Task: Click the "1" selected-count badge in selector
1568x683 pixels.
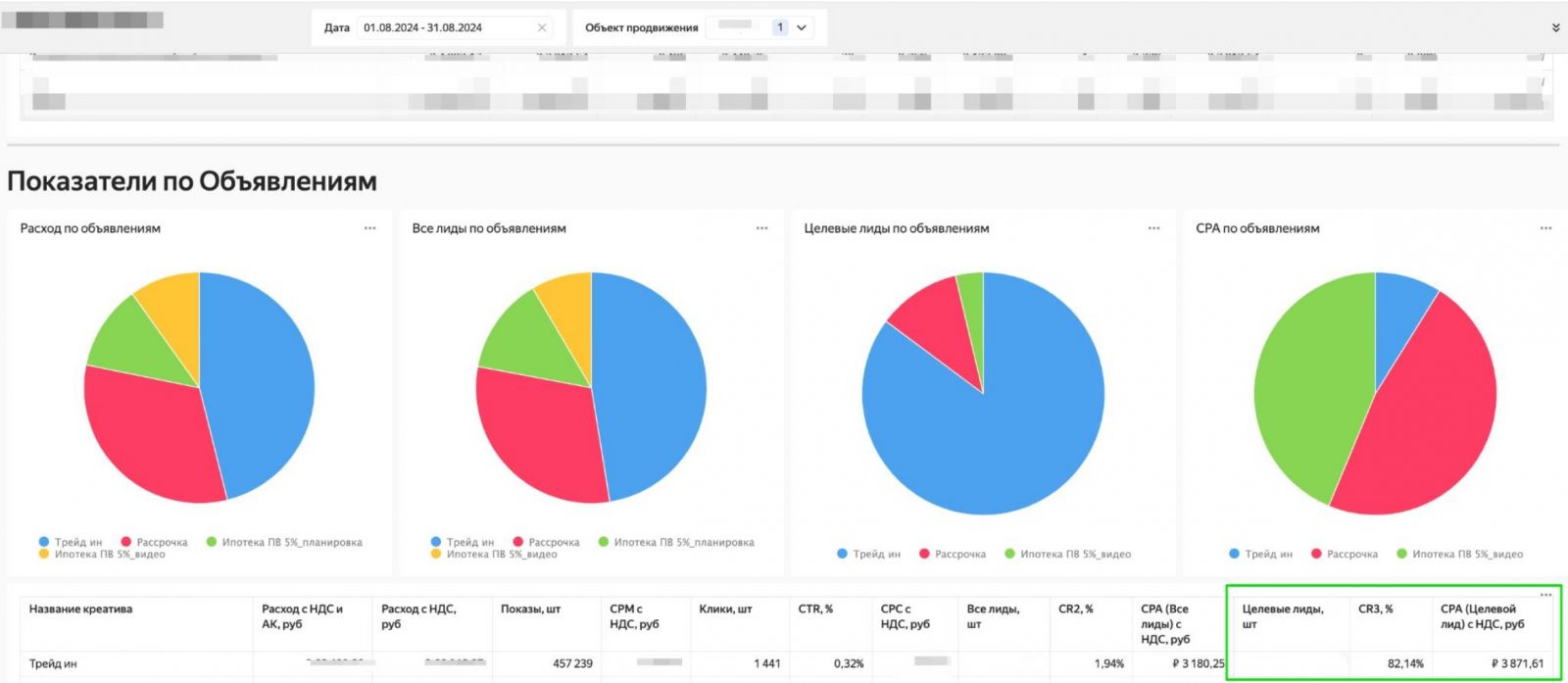Action: (x=780, y=27)
